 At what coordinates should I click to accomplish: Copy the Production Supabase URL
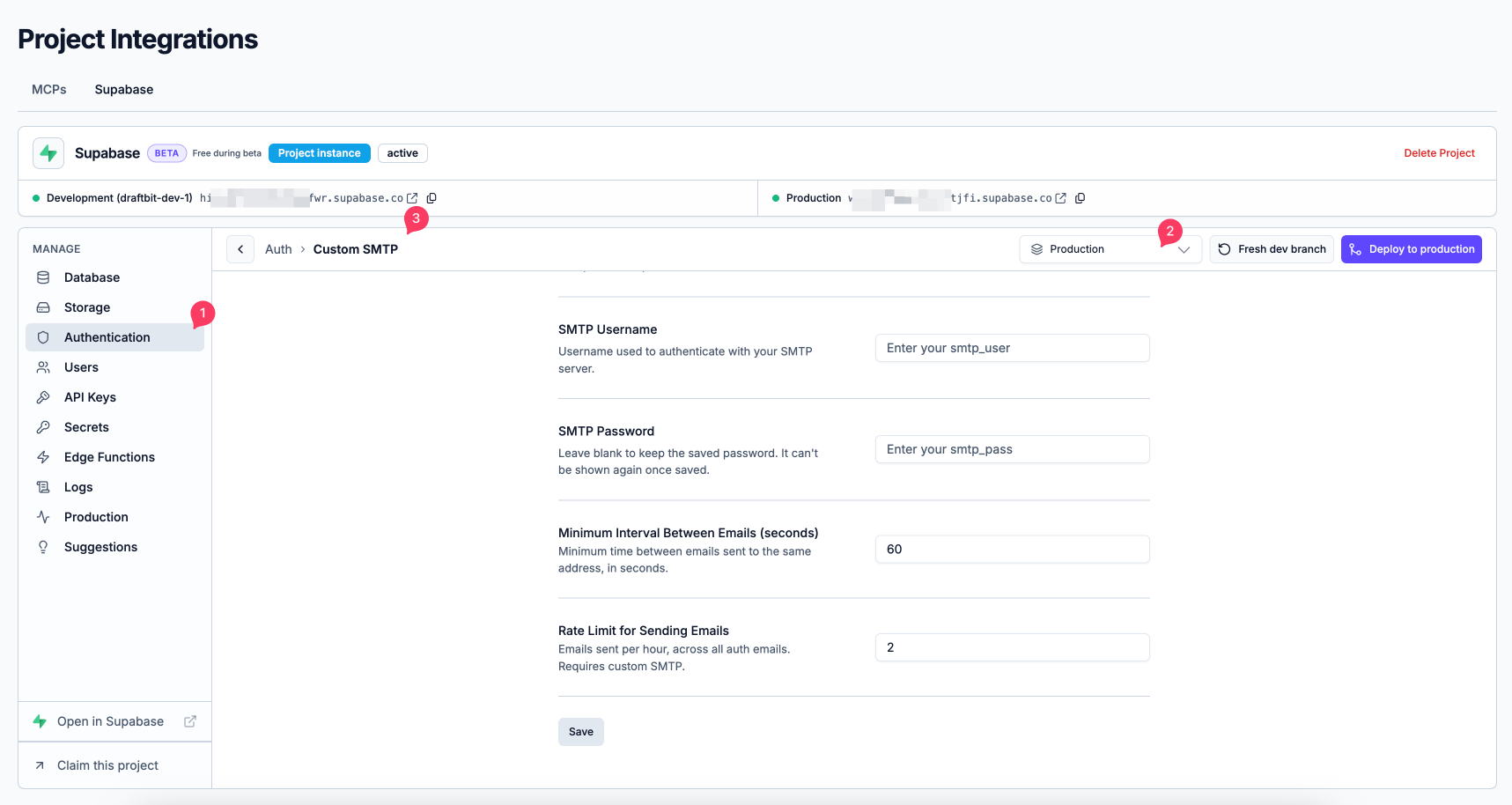[1081, 198]
